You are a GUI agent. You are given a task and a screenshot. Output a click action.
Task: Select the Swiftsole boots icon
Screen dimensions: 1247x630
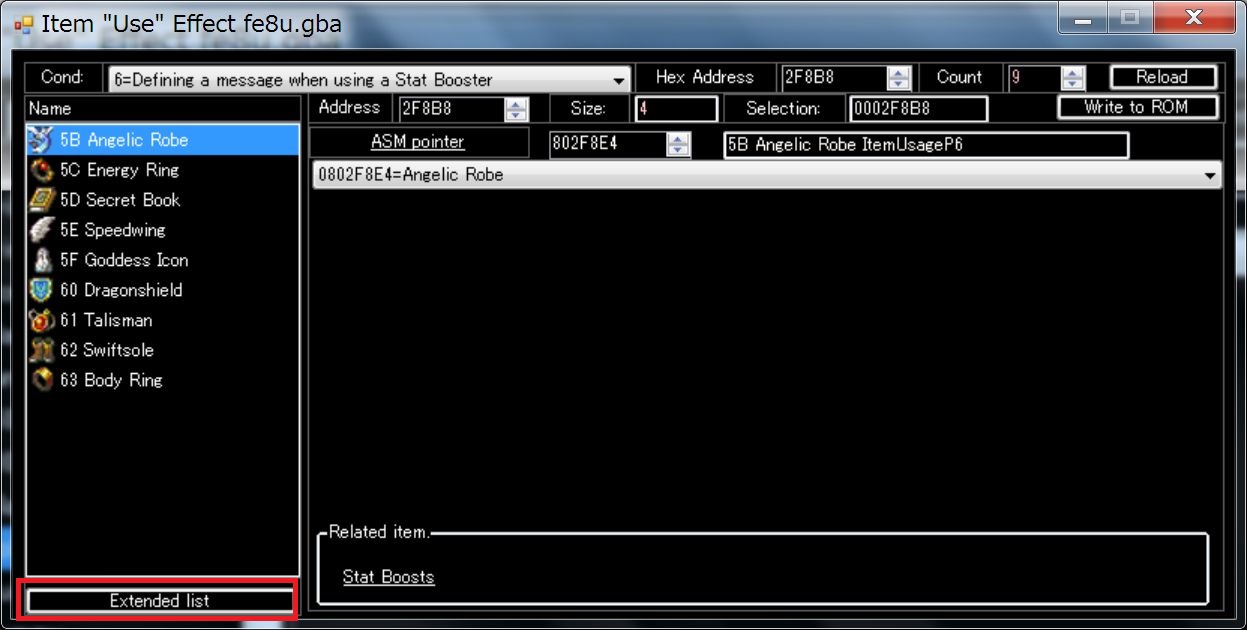(x=42, y=351)
